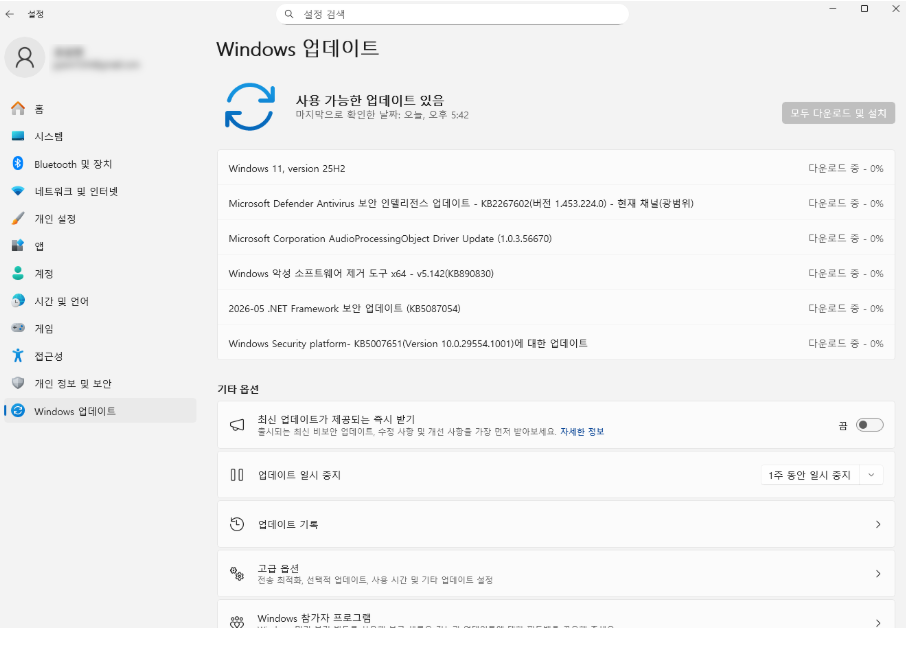Click the 시간 및 언어 globe icon
The image size is (906, 651).
tap(18, 301)
